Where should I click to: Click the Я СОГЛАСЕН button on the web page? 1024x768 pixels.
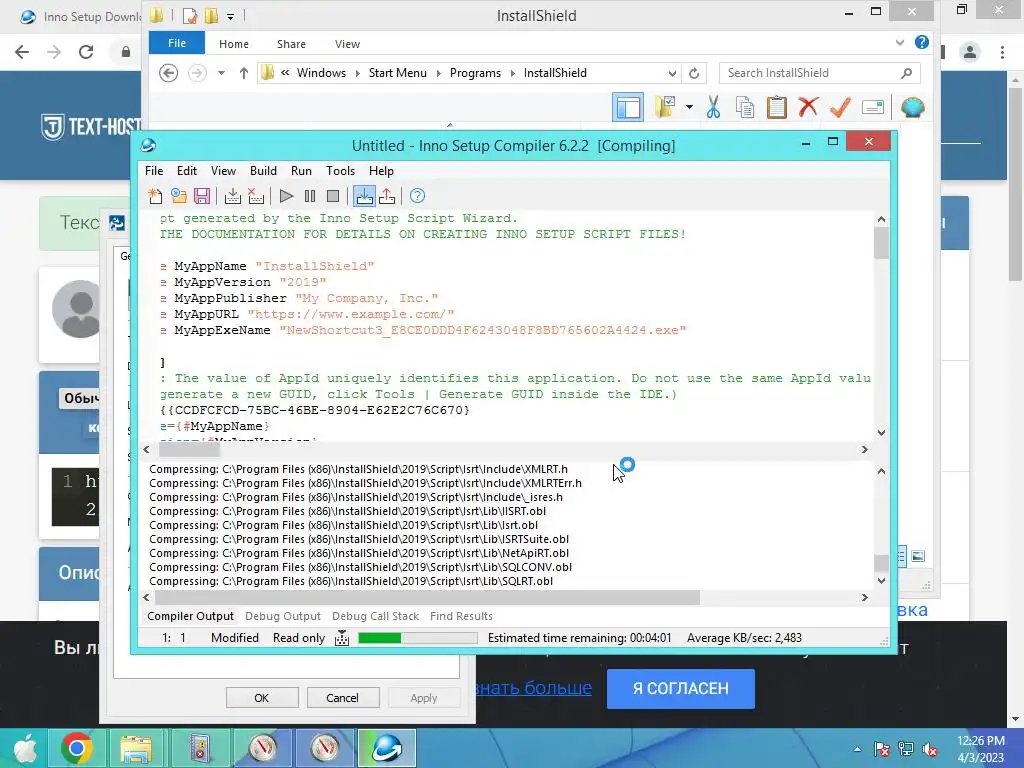(x=680, y=688)
